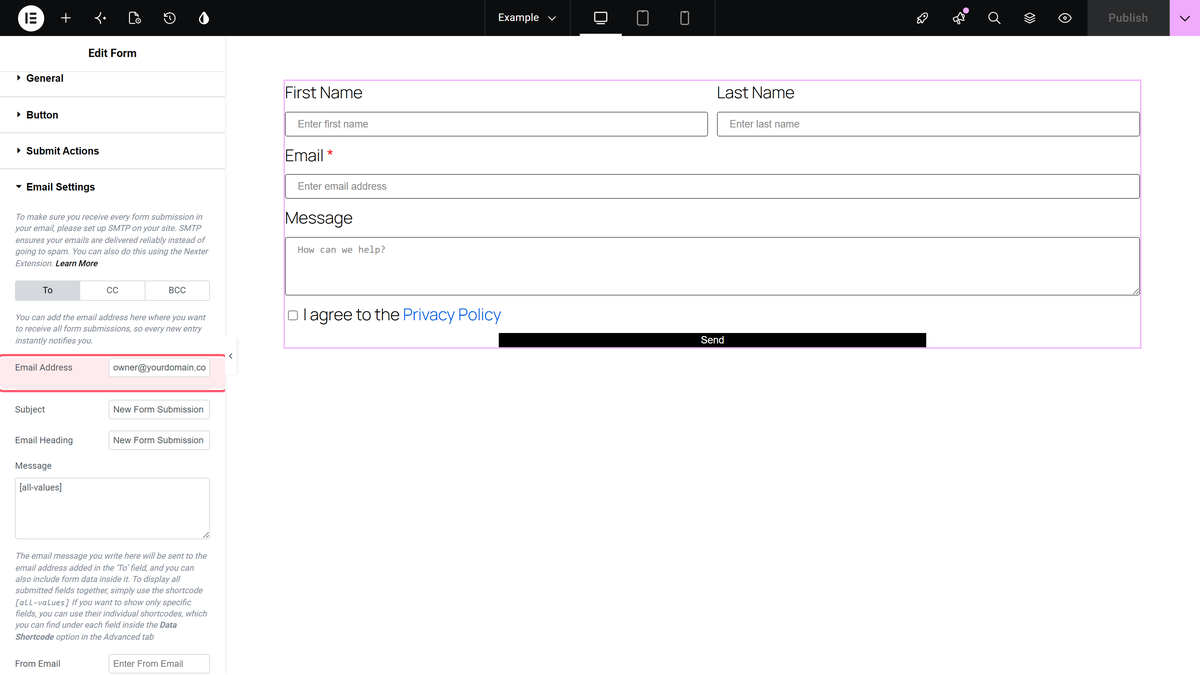Open publish options arrow dropdown

(1184, 18)
